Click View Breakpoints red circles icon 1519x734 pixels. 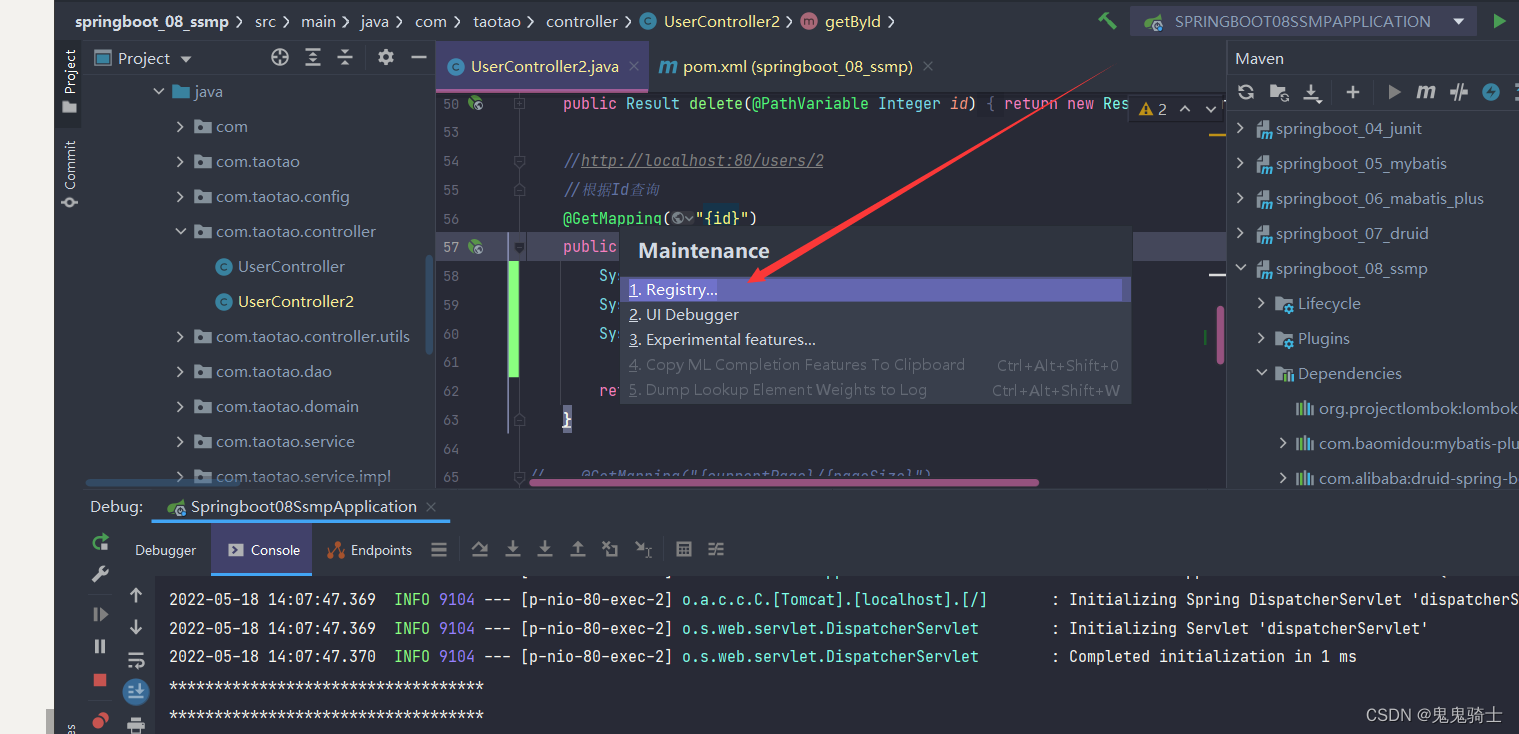tap(100, 721)
